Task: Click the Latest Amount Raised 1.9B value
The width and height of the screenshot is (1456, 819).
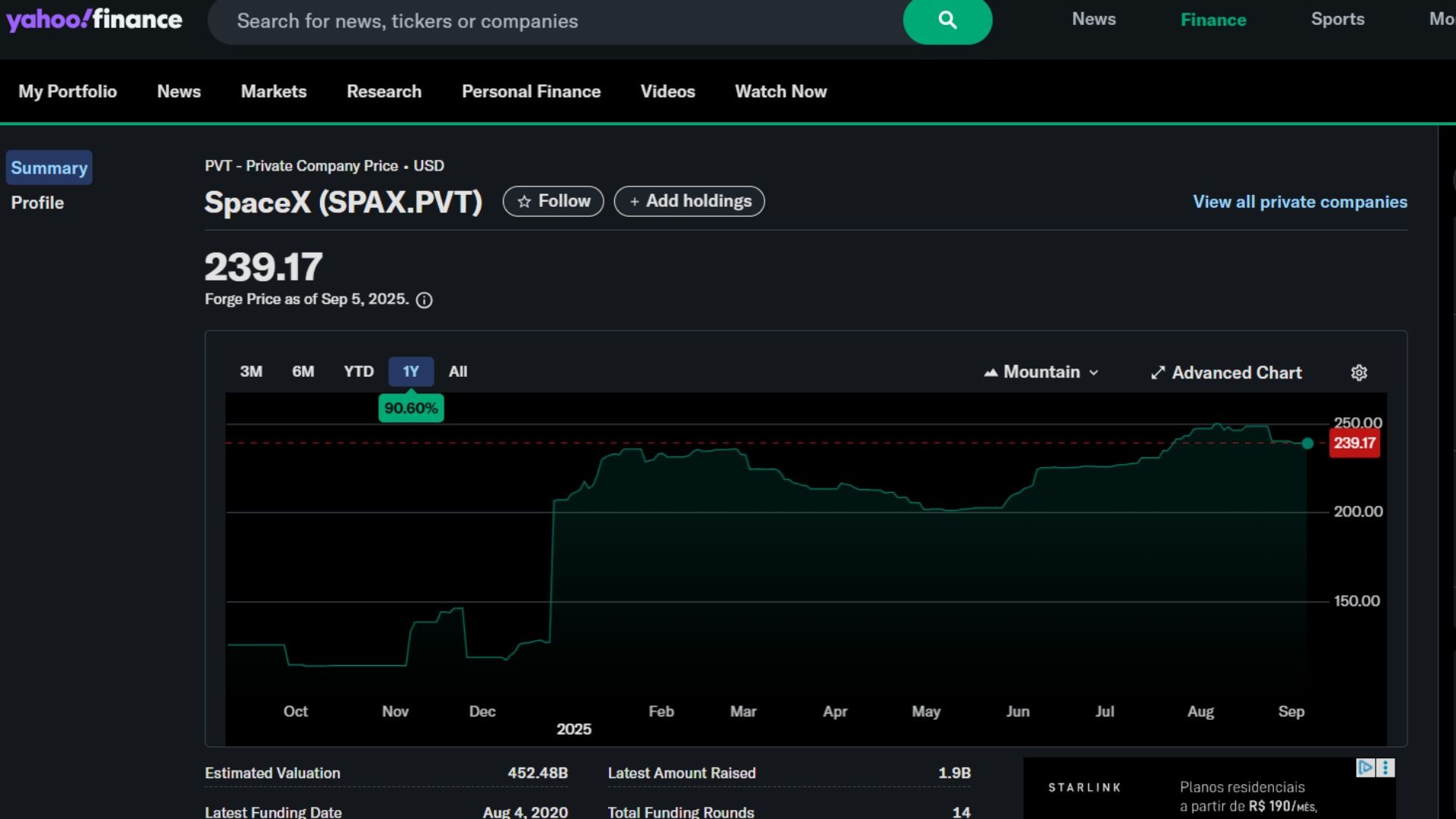Action: tap(954, 773)
